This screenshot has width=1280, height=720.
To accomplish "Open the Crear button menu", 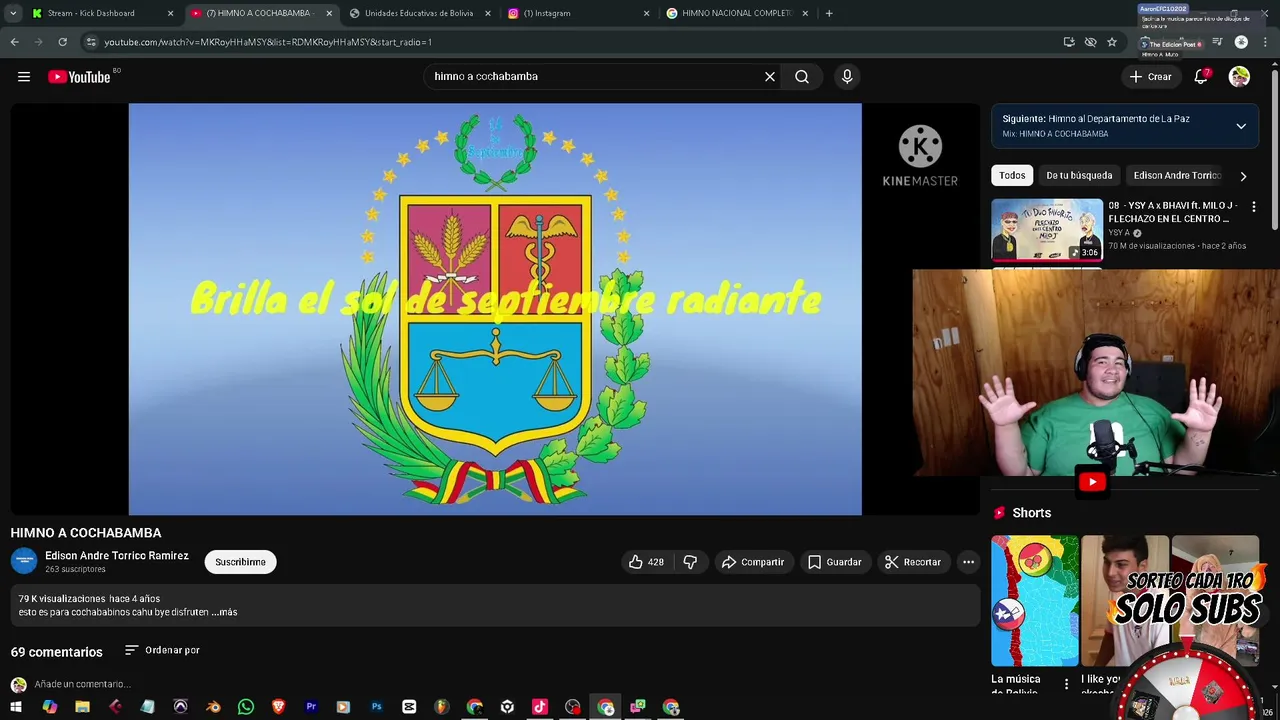I will (1150, 77).
